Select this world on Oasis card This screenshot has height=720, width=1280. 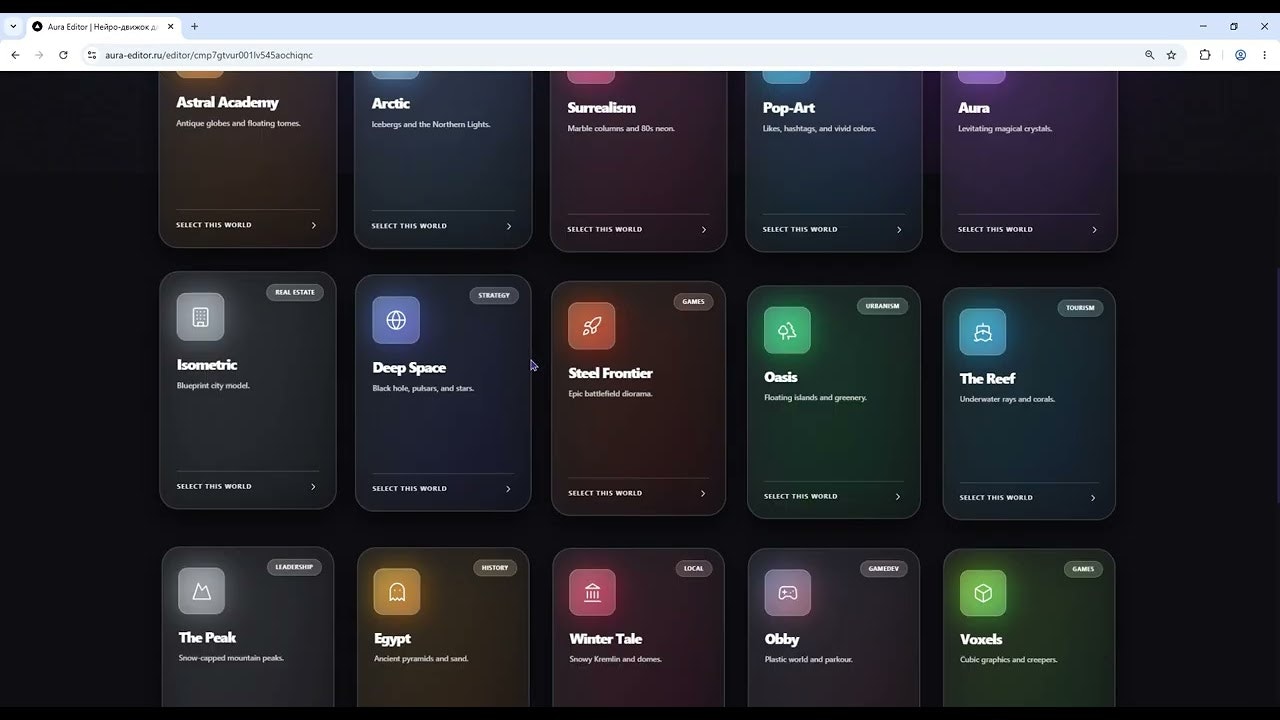801,496
